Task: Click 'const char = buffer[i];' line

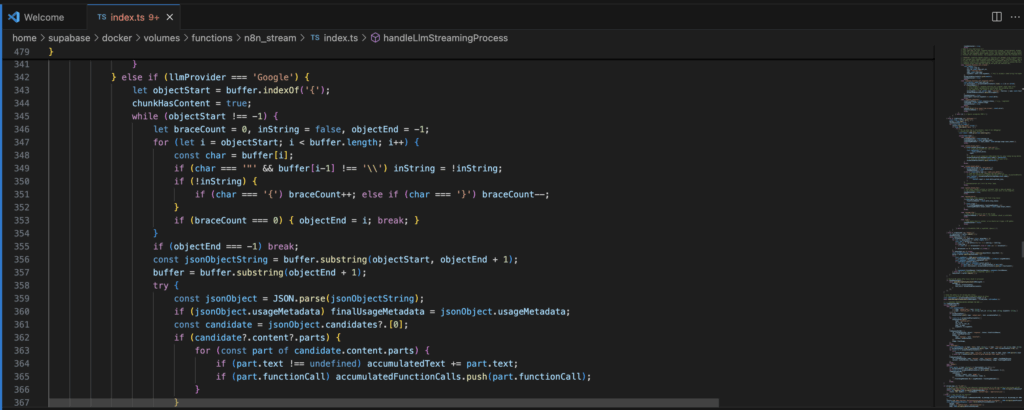Action: point(234,155)
